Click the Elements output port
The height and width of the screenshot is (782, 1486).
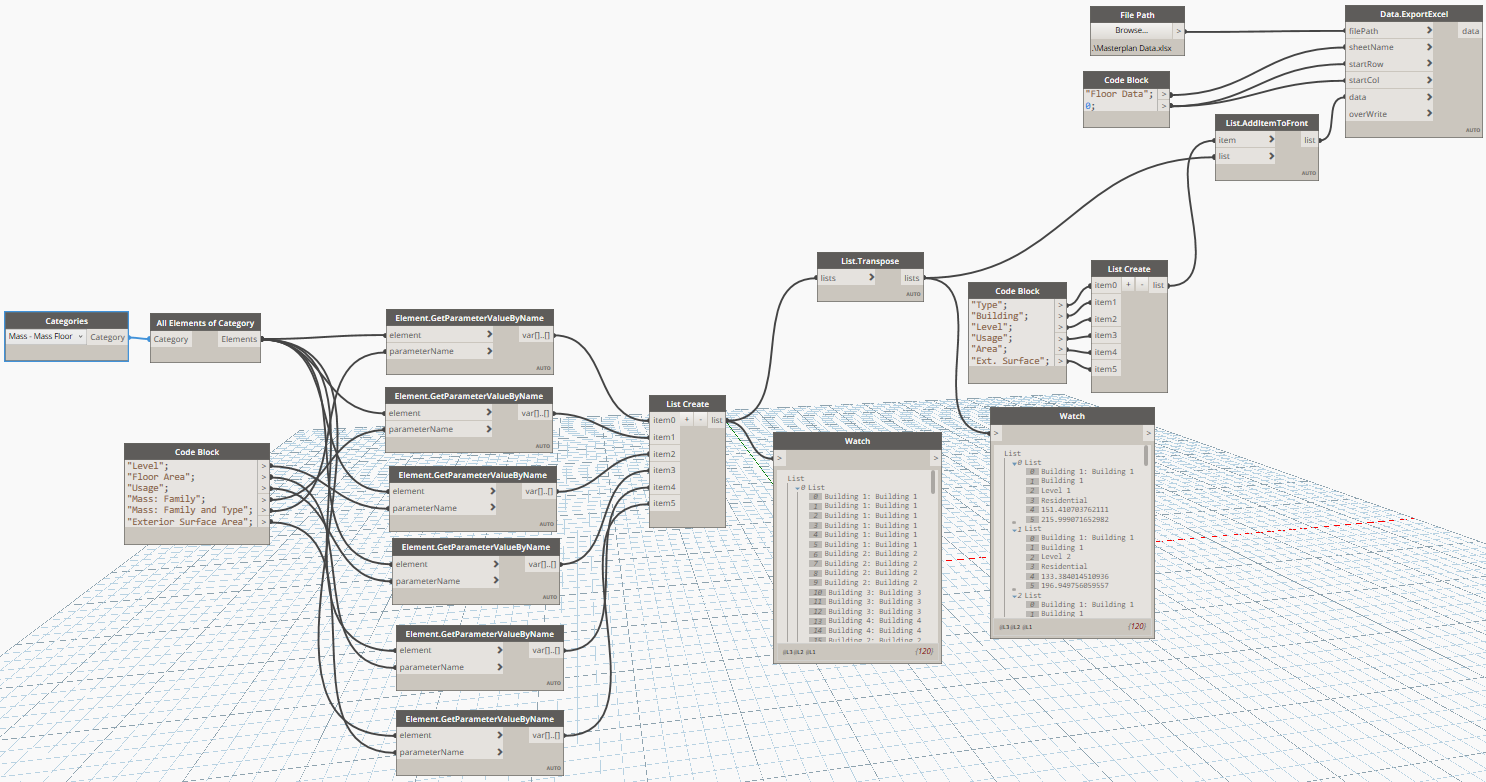coord(239,339)
